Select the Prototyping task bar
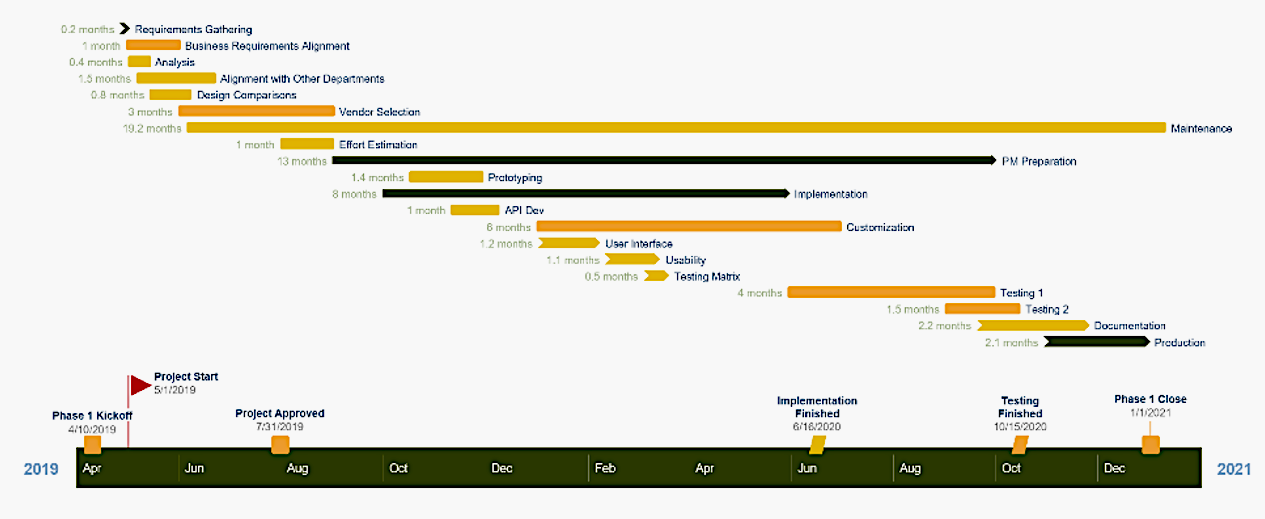Viewport: 1265px width, 519px height. tap(445, 177)
